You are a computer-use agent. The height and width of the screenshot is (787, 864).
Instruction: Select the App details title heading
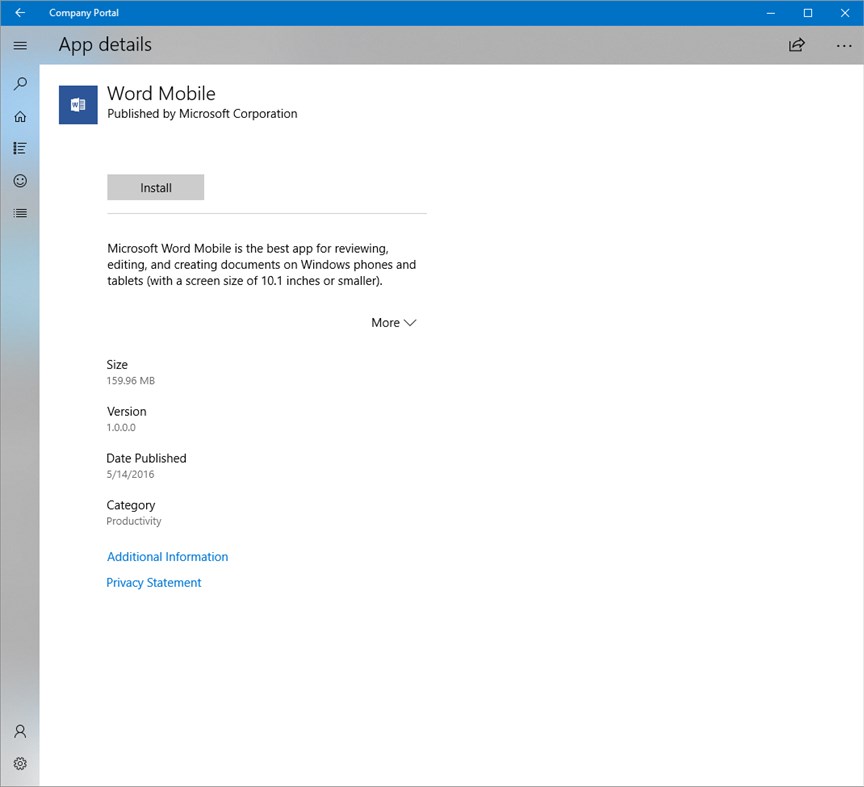(x=104, y=44)
